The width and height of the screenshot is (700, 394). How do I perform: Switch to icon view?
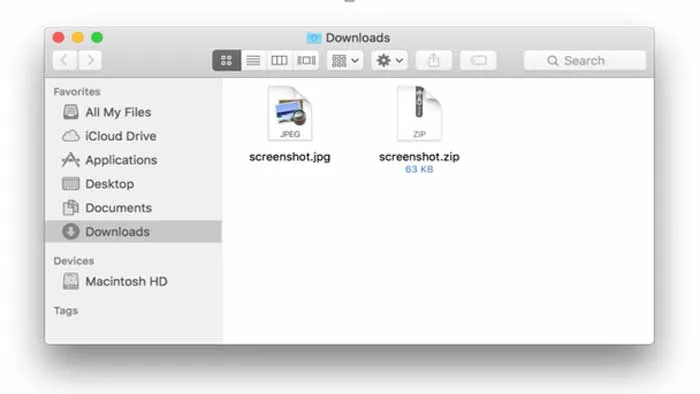point(226,60)
